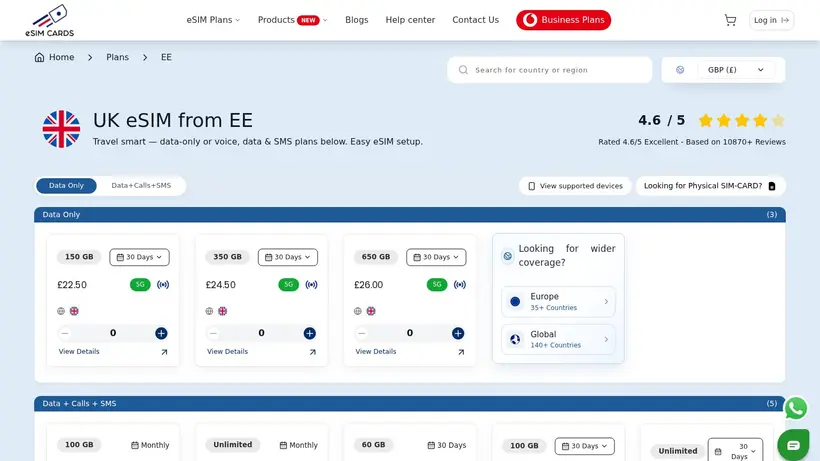
Task: Open 30 Days dropdown on 150 GB plan
Action: coord(140,257)
